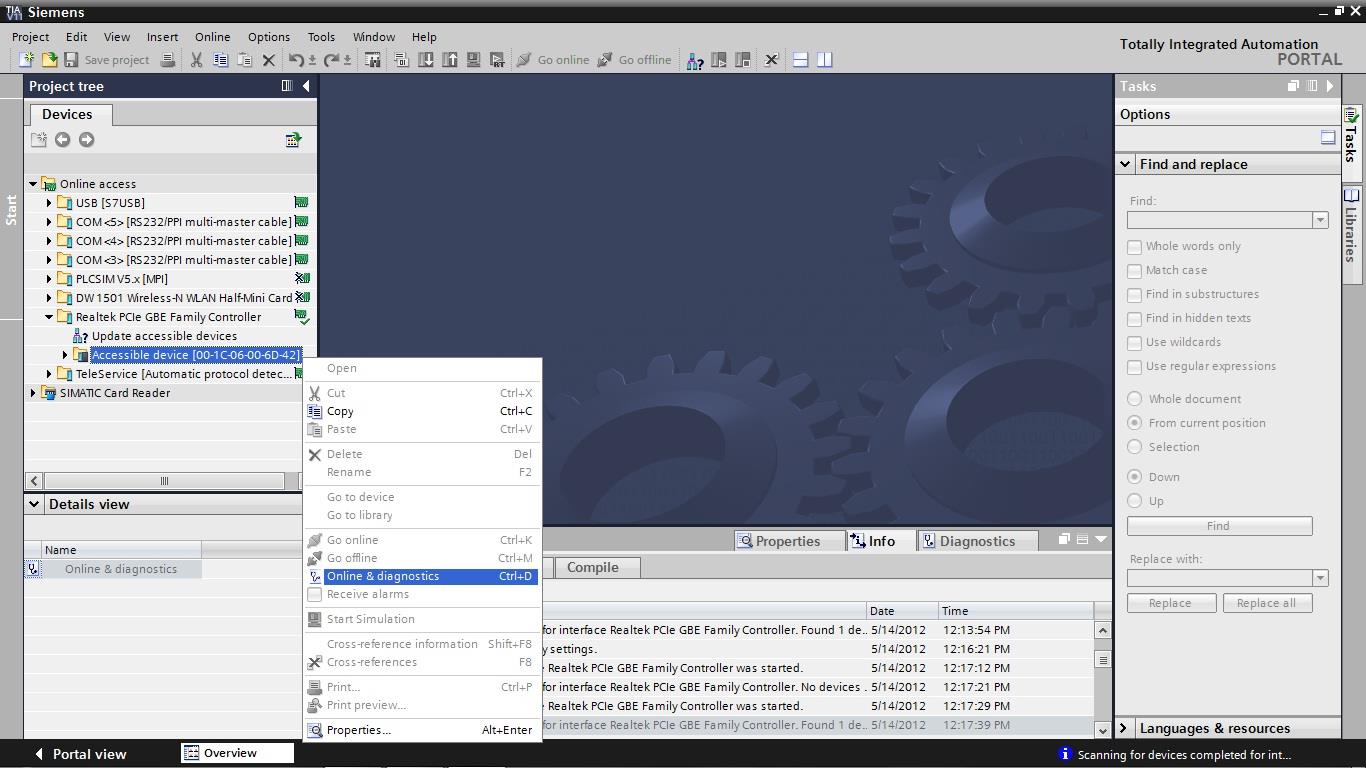This screenshot has height=768, width=1366.
Task: Collapse the Project tree panel arrow
Action: (306, 86)
